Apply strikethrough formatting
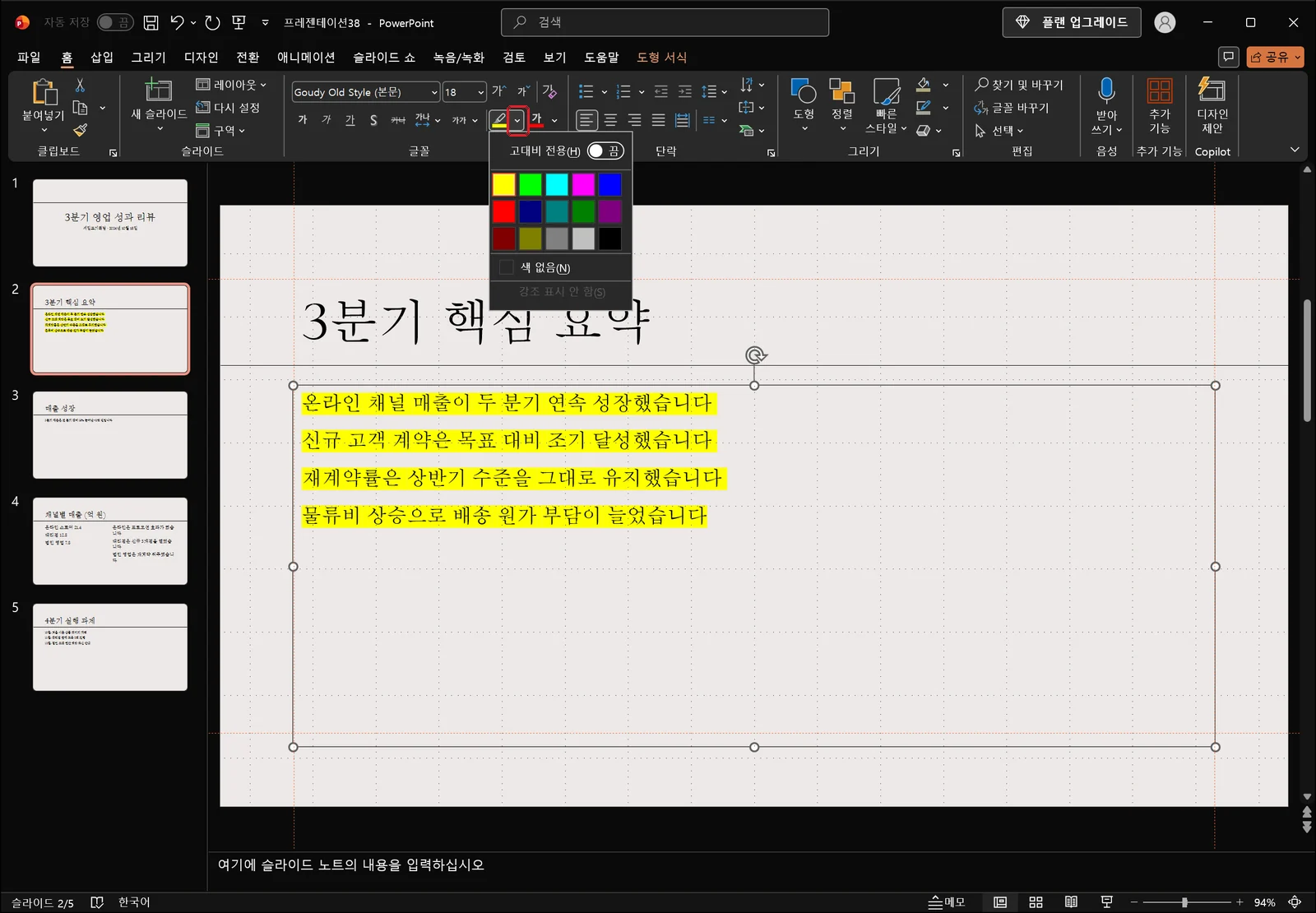Screen dimensions: 1316x913 pyautogui.click(x=398, y=120)
